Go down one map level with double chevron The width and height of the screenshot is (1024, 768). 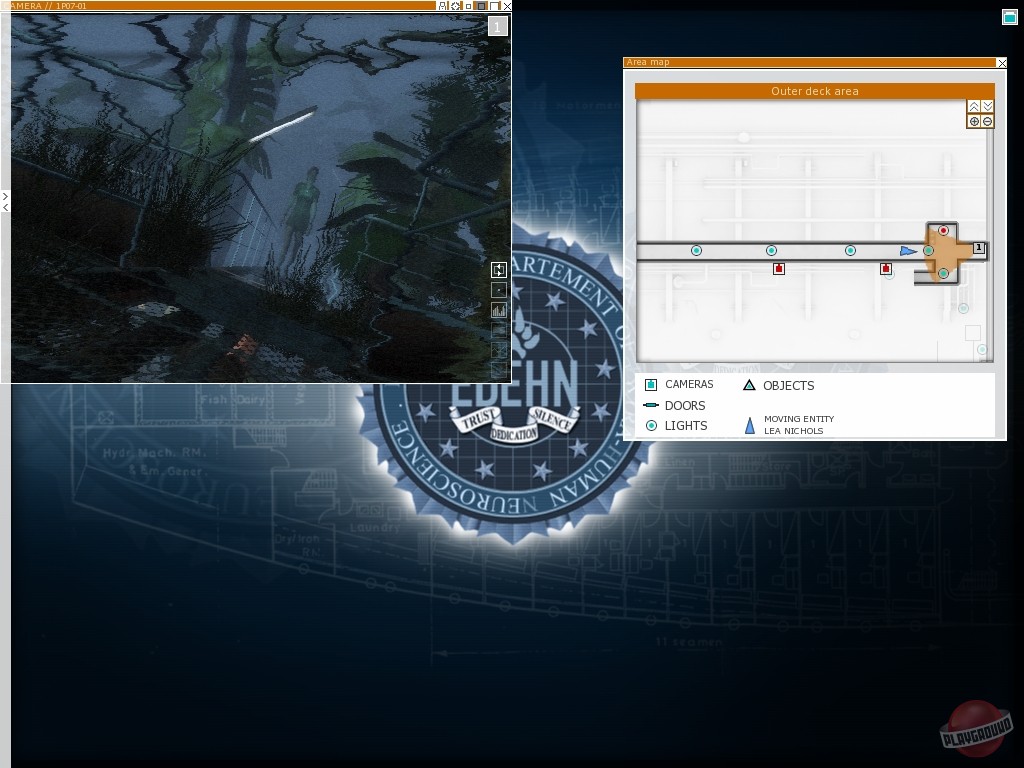click(x=987, y=106)
